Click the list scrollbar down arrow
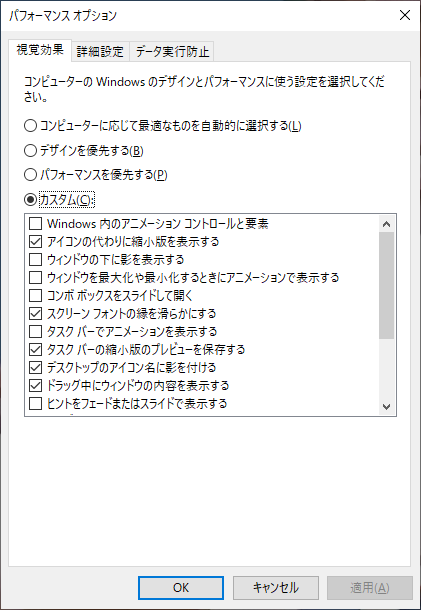Screen dimensions: 421x610 (386, 407)
